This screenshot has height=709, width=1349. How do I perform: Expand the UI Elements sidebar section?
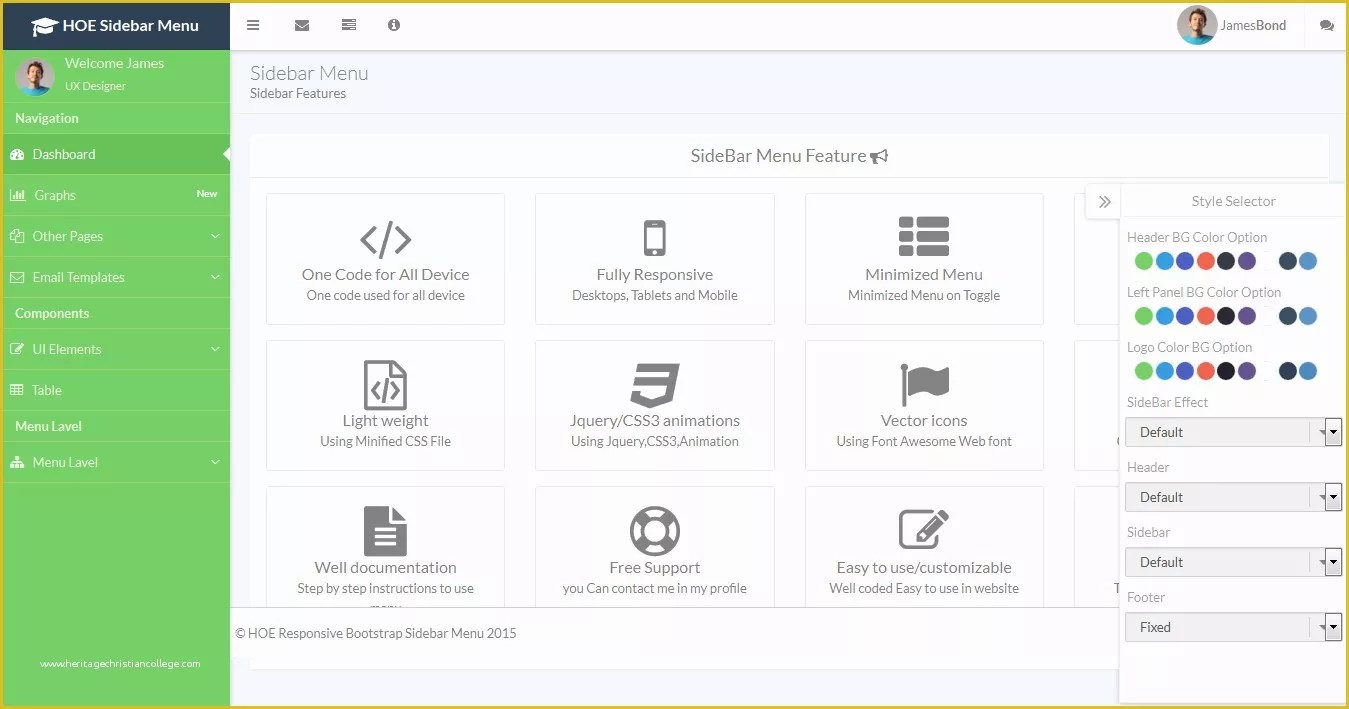(x=67, y=349)
